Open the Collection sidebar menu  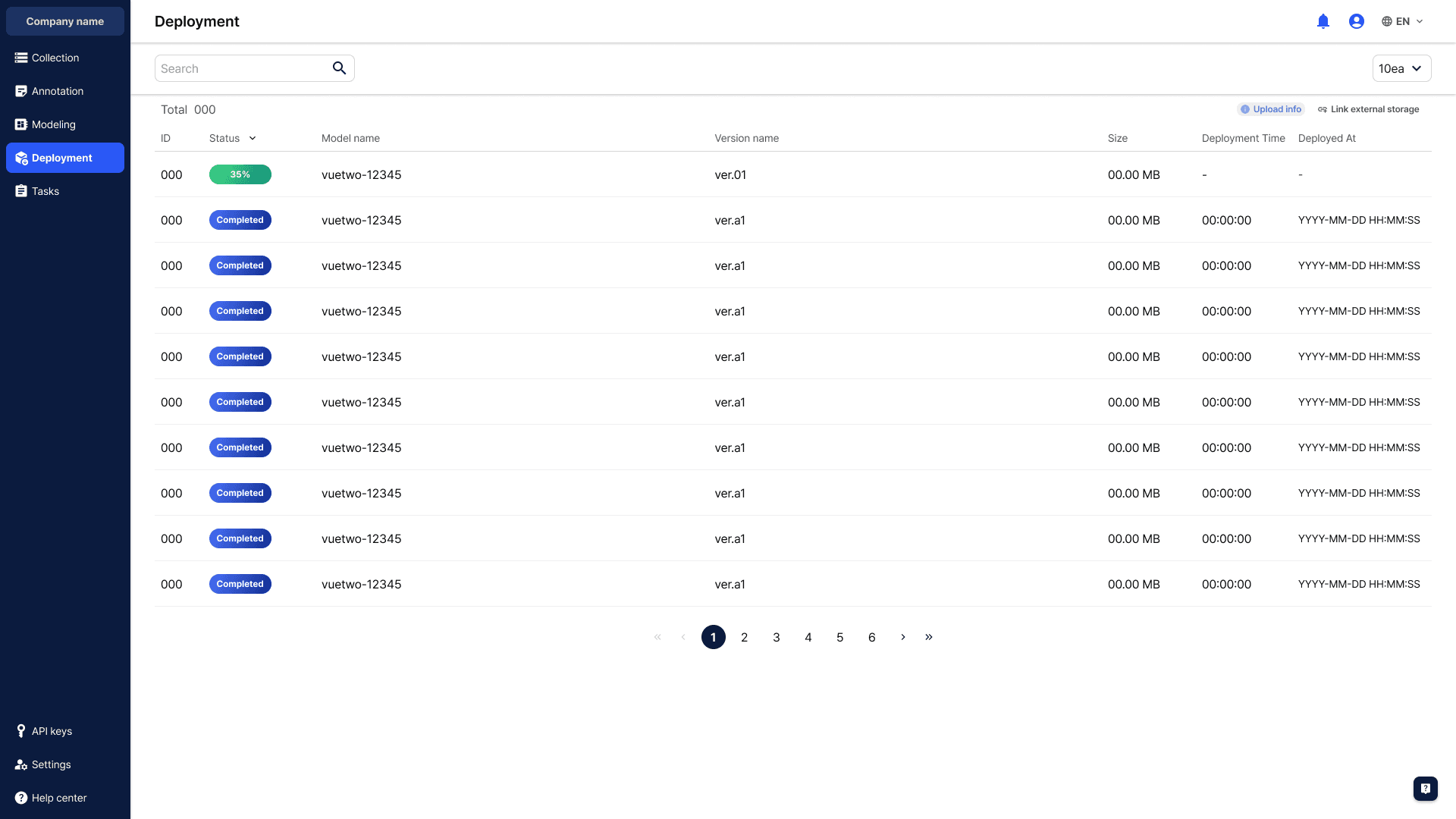tap(55, 58)
